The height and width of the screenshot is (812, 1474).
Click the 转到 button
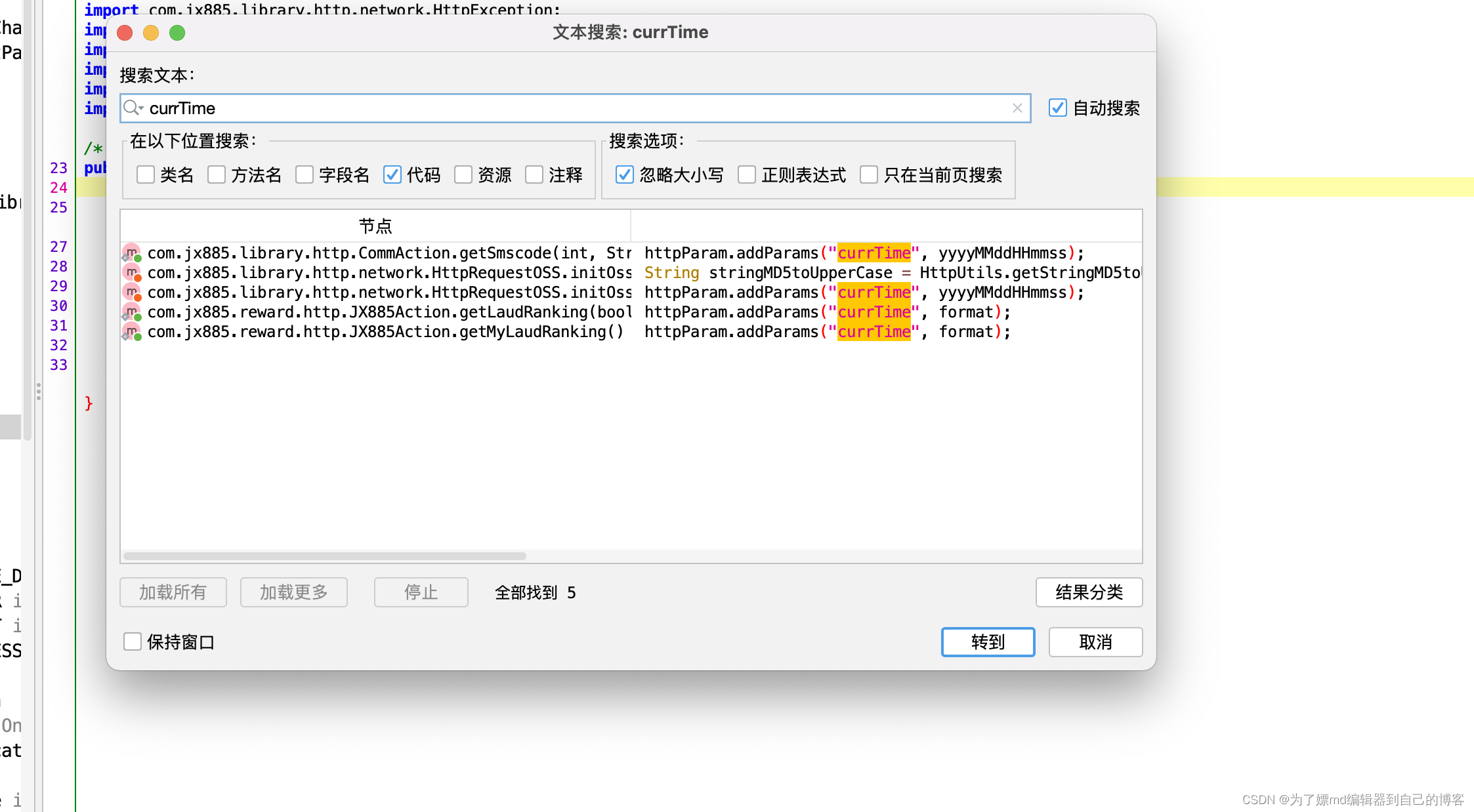click(988, 642)
